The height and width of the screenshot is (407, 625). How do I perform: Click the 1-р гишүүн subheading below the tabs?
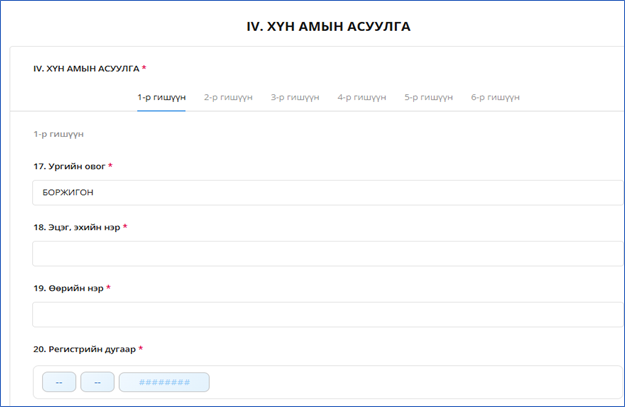click(58, 133)
